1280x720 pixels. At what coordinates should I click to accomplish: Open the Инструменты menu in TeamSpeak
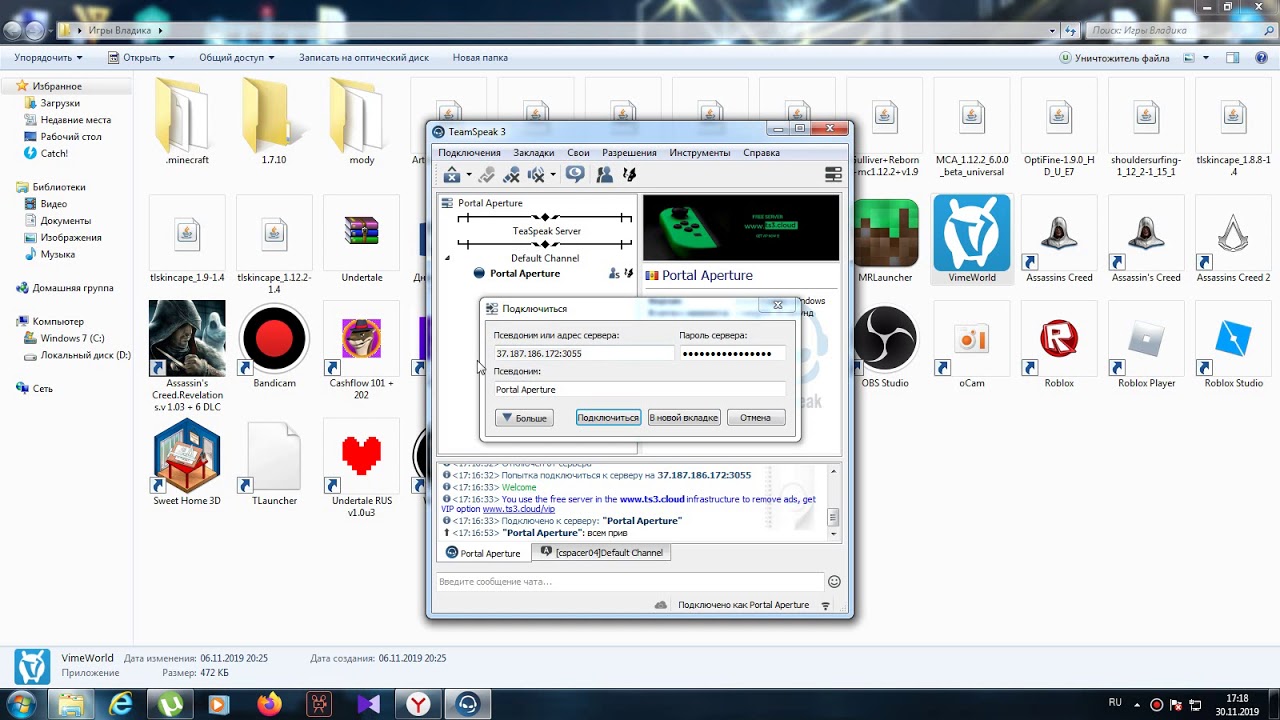coord(700,153)
